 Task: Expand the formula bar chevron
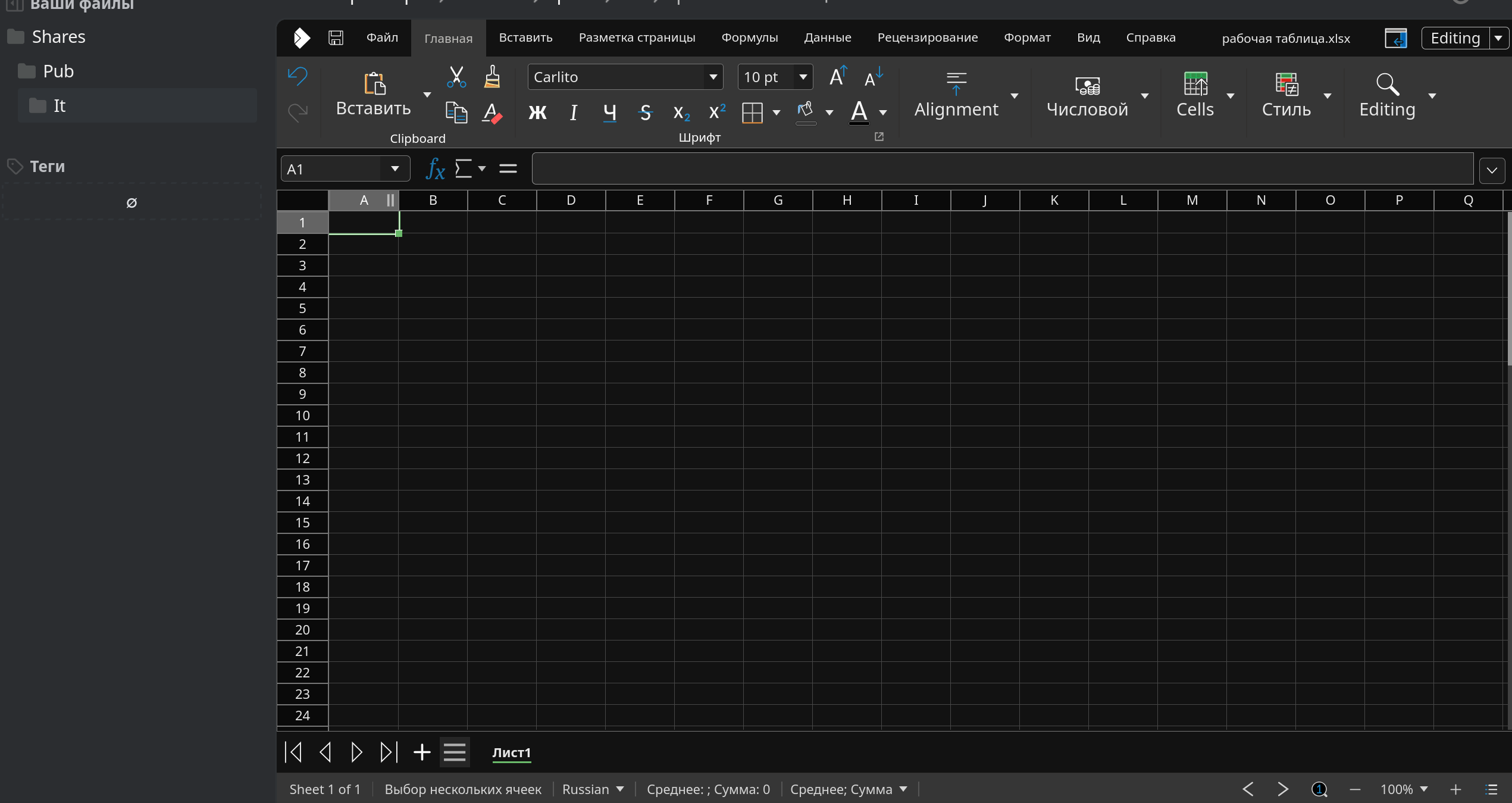click(1492, 170)
